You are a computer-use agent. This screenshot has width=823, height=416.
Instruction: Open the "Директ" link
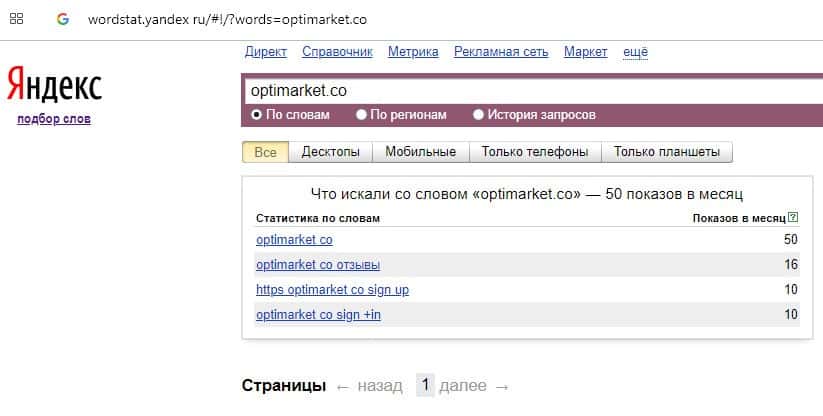[x=265, y=52]
